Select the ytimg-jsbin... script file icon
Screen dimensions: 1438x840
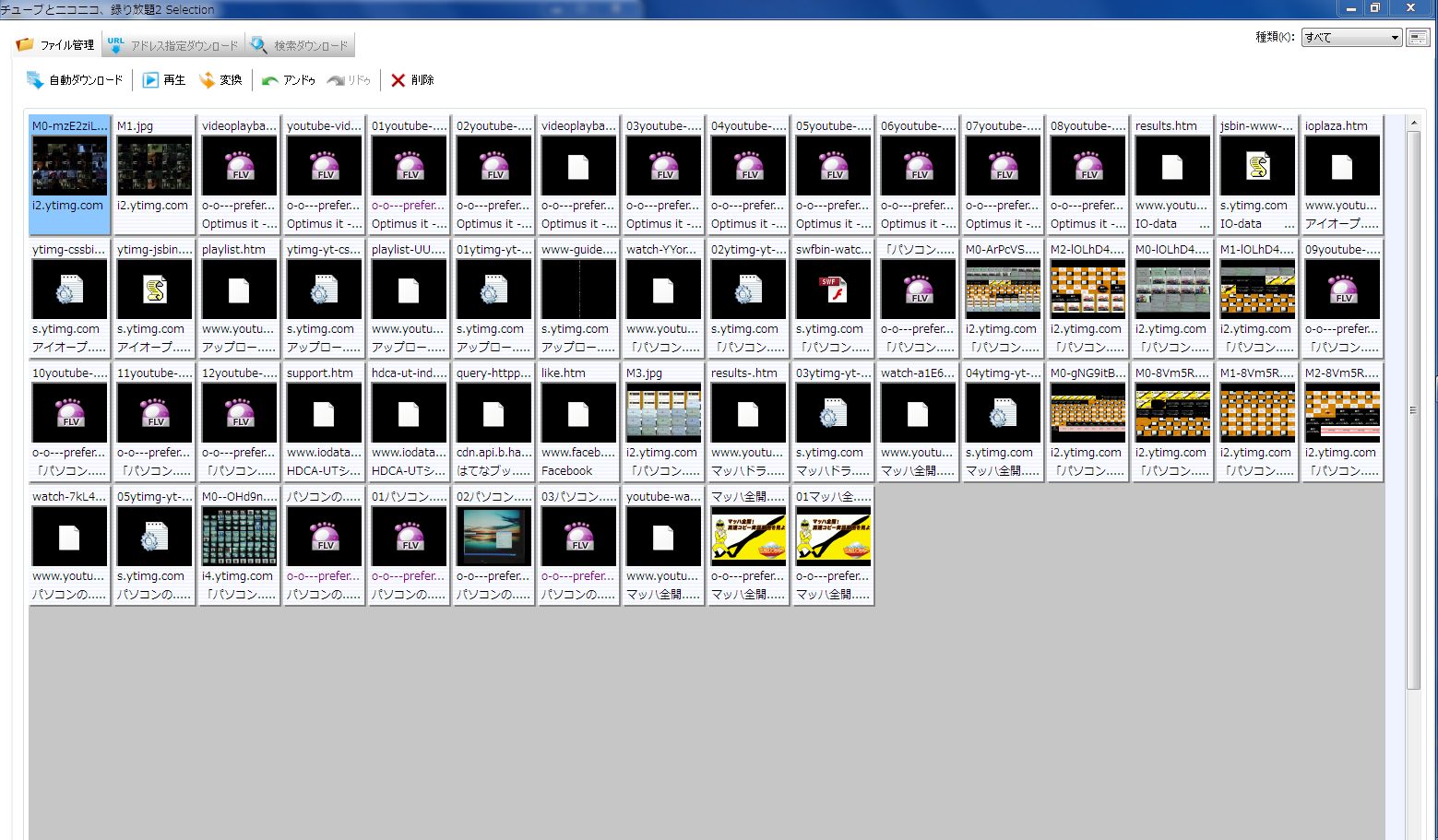click(155, 290)
